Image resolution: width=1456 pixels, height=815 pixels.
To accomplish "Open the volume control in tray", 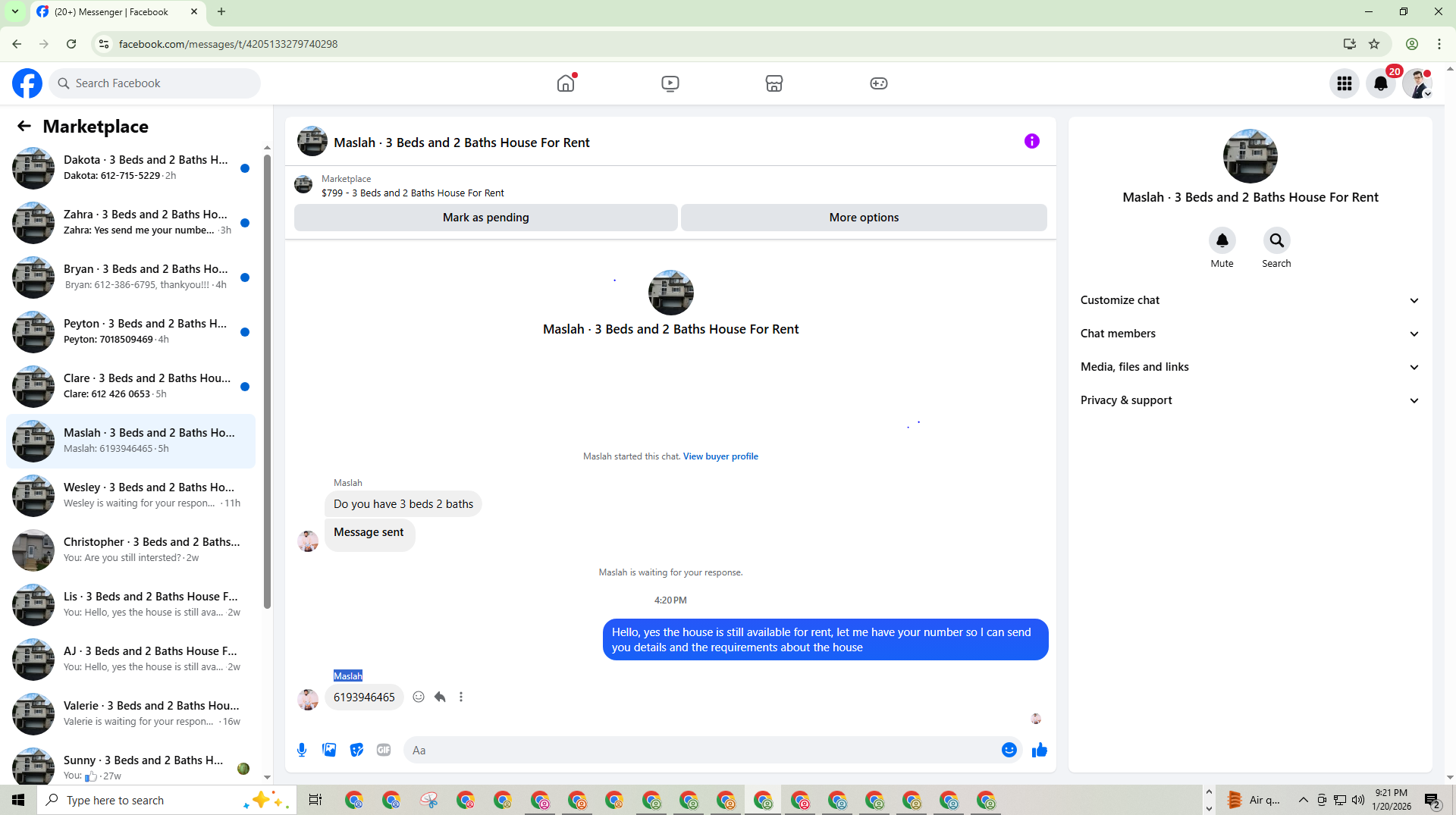I will point(1358,800).
